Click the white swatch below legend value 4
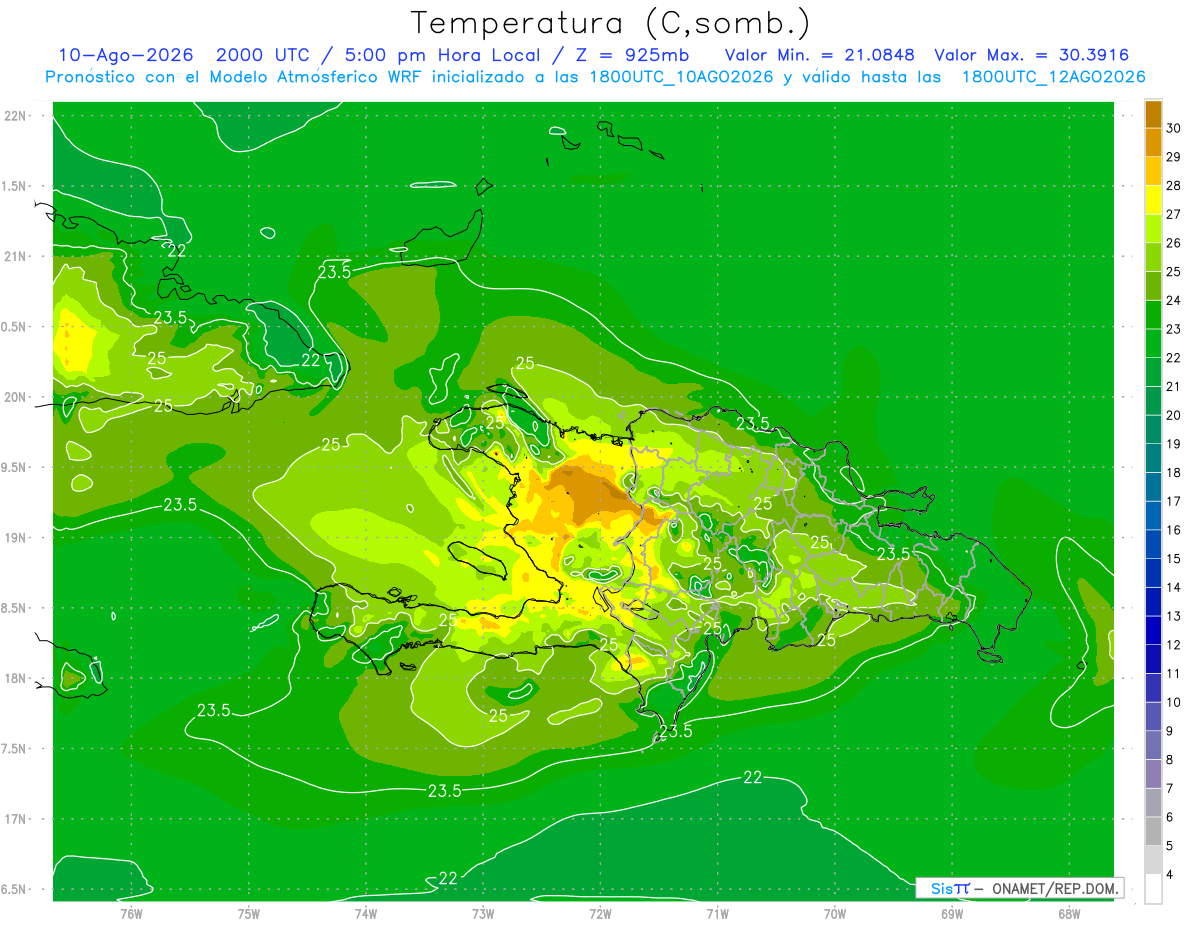The width and height of the screenshot is (1200, 927). coord(1153,889)
